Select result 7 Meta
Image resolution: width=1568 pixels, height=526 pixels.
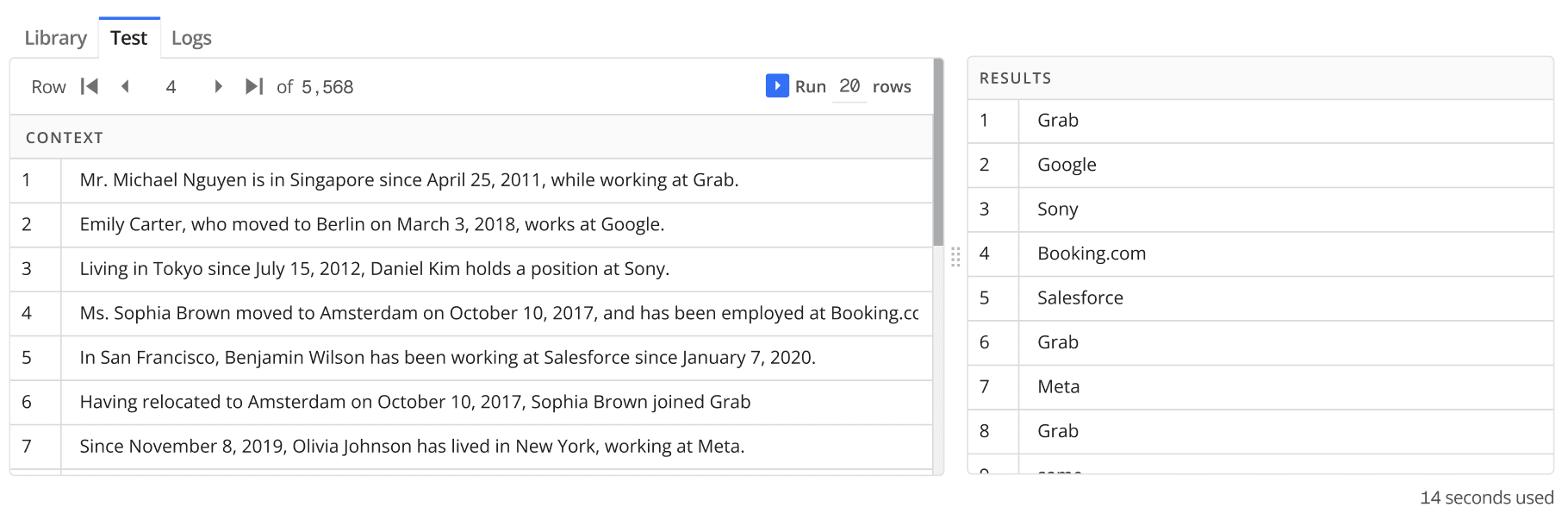tap(1260, 387)
